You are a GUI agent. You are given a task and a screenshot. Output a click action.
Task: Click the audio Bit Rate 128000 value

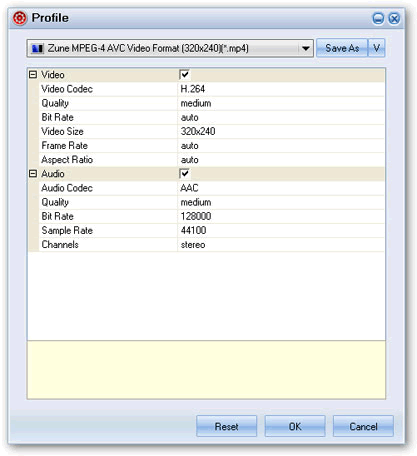pyautogui.click(x=196, y=216)
